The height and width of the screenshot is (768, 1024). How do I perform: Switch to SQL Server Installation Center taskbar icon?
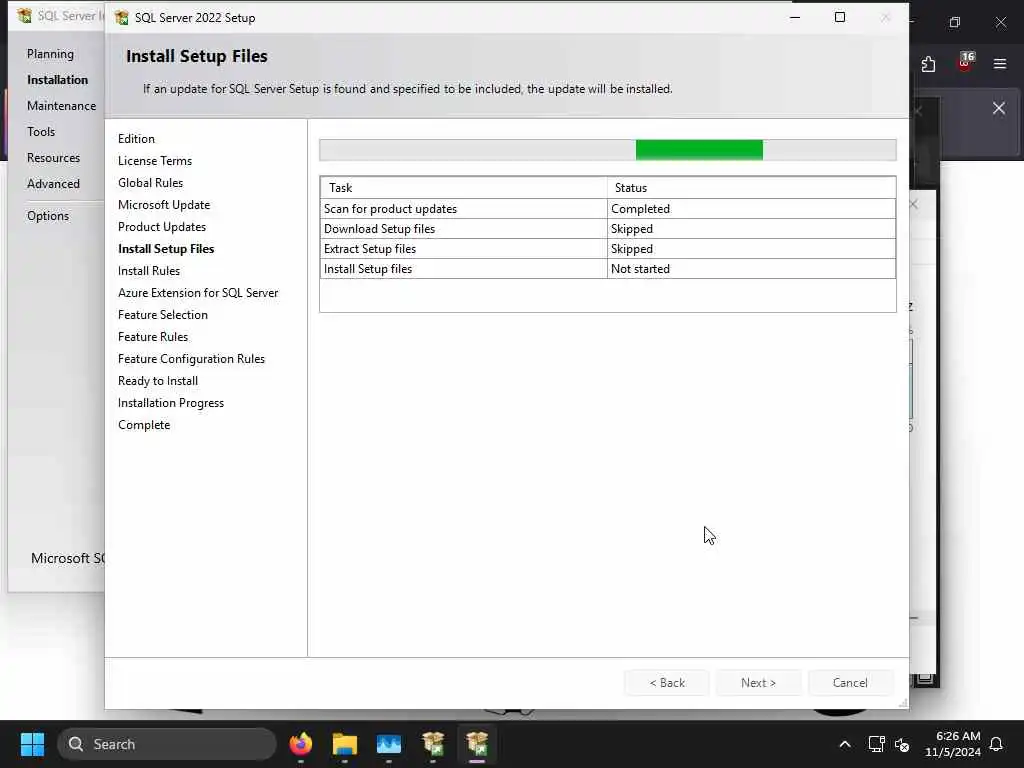coord(433,744)
